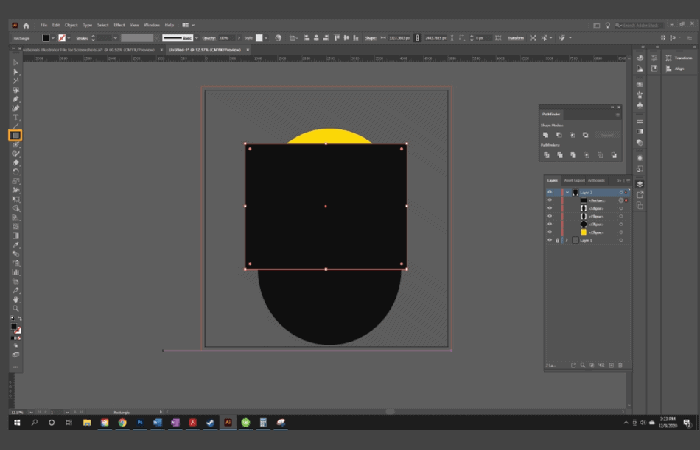Select the Direct Selection tool
700x450 pixels.
point(16,72)
